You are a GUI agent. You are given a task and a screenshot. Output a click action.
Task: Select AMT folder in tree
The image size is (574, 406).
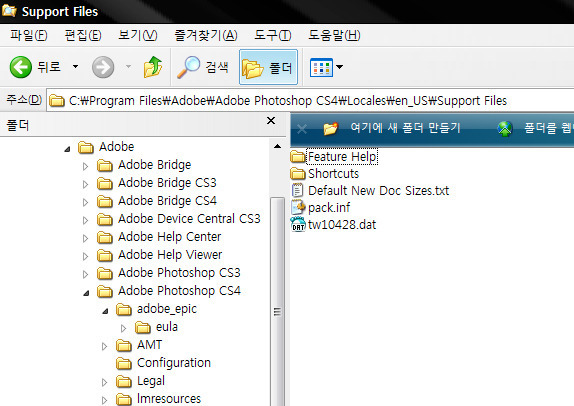point(149,344)
